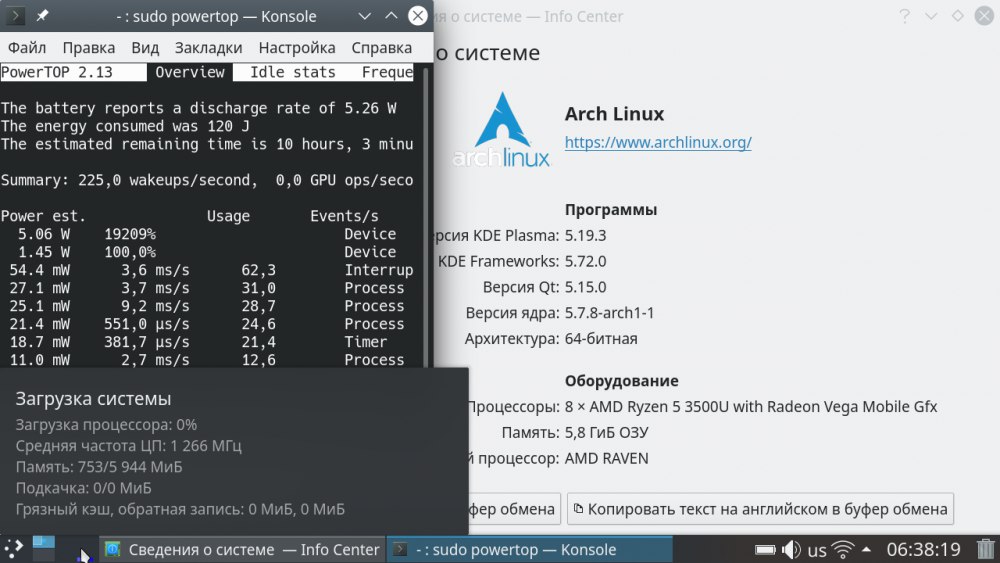Select the Overview tab in PowerTOP
Screen dimensions: 1000x563
click(x=190, y=72)
